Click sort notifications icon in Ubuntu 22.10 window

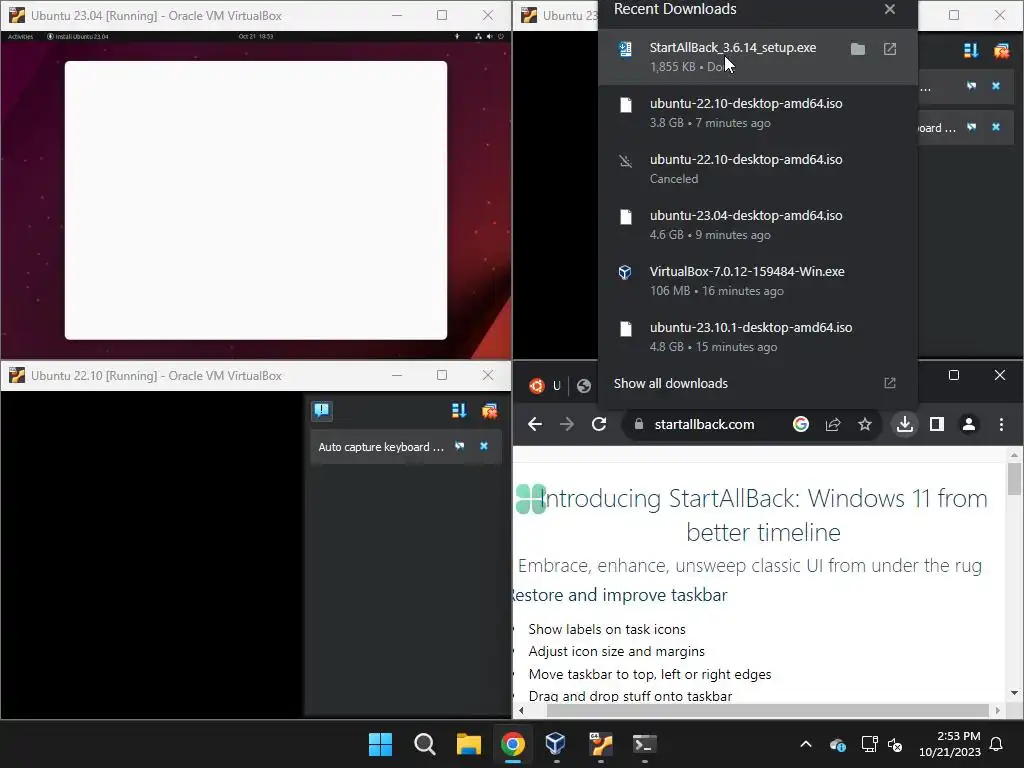(x=458, y=410)
